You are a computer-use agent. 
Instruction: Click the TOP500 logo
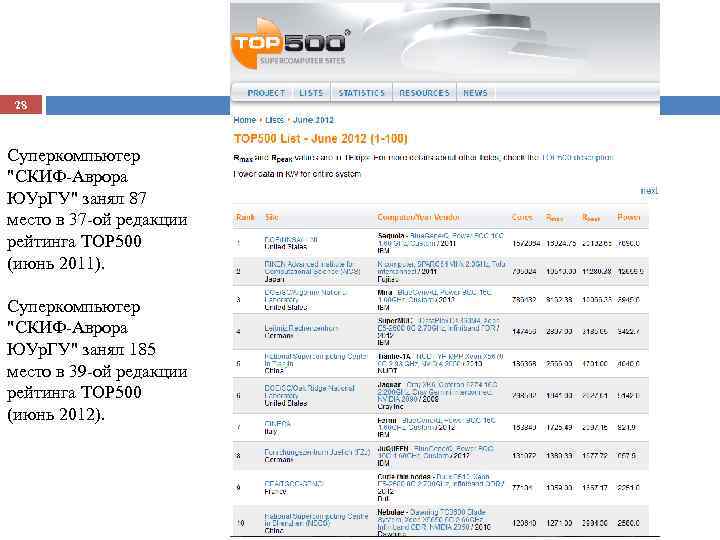click(290, 45)
